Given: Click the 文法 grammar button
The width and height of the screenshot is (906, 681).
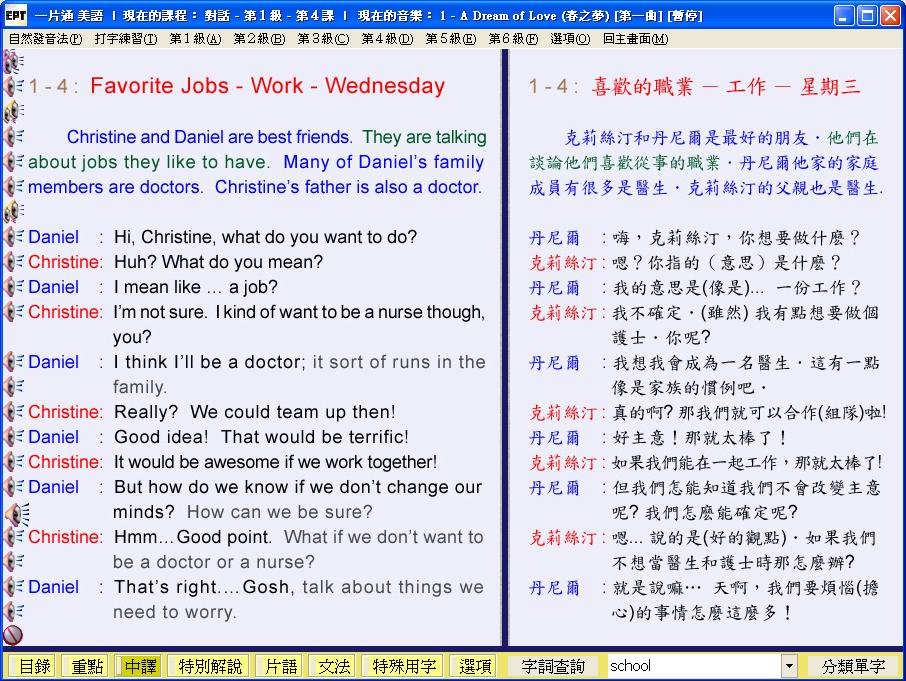Looking at the screenshot, I should point(334,666).
